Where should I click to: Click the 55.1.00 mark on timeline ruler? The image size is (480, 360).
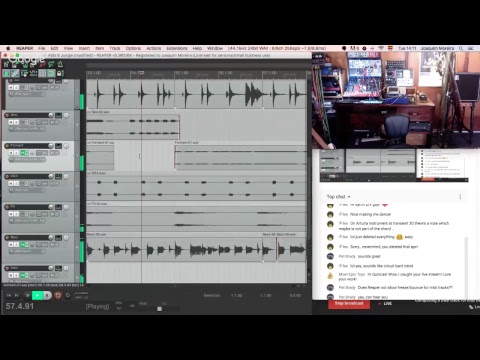(x=182, y=73)
